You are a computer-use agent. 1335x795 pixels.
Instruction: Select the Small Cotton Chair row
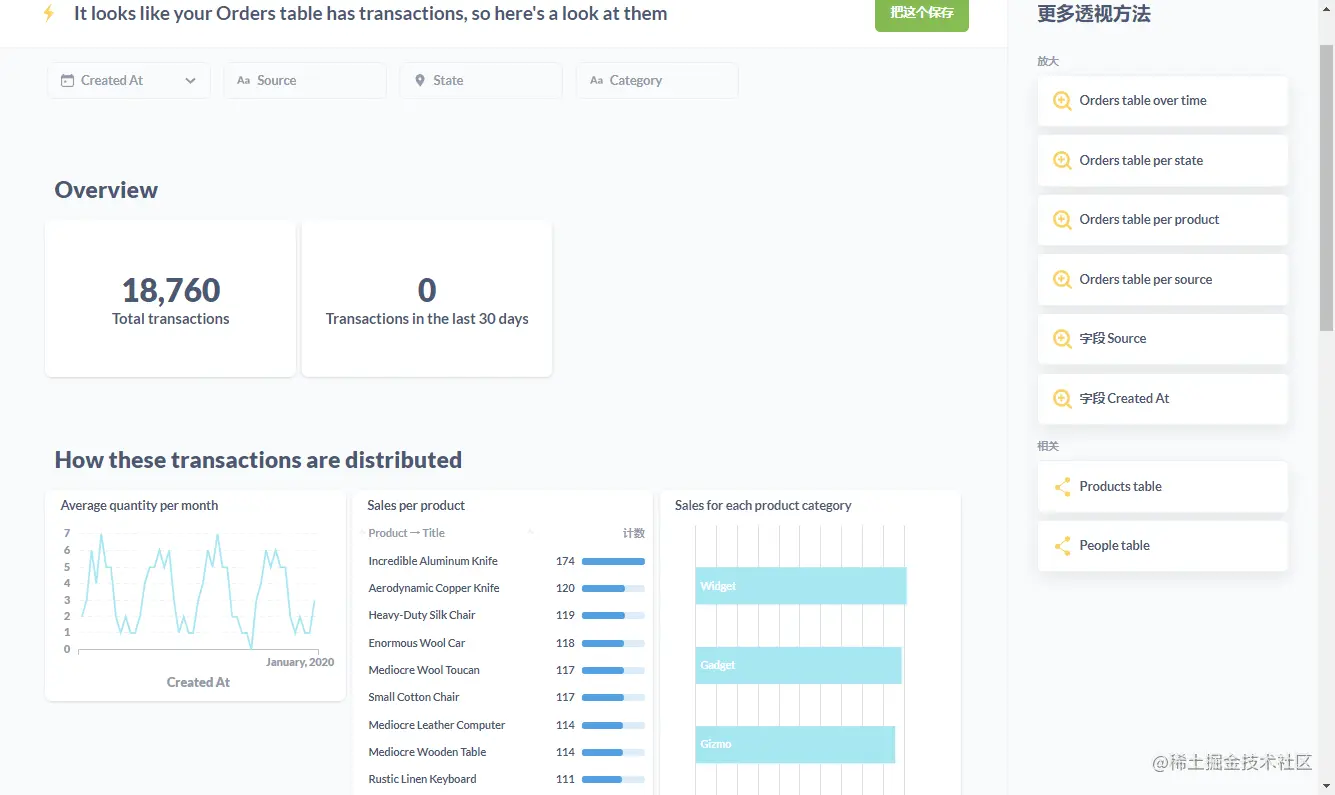pyautogui.click(x=506, y=697)
